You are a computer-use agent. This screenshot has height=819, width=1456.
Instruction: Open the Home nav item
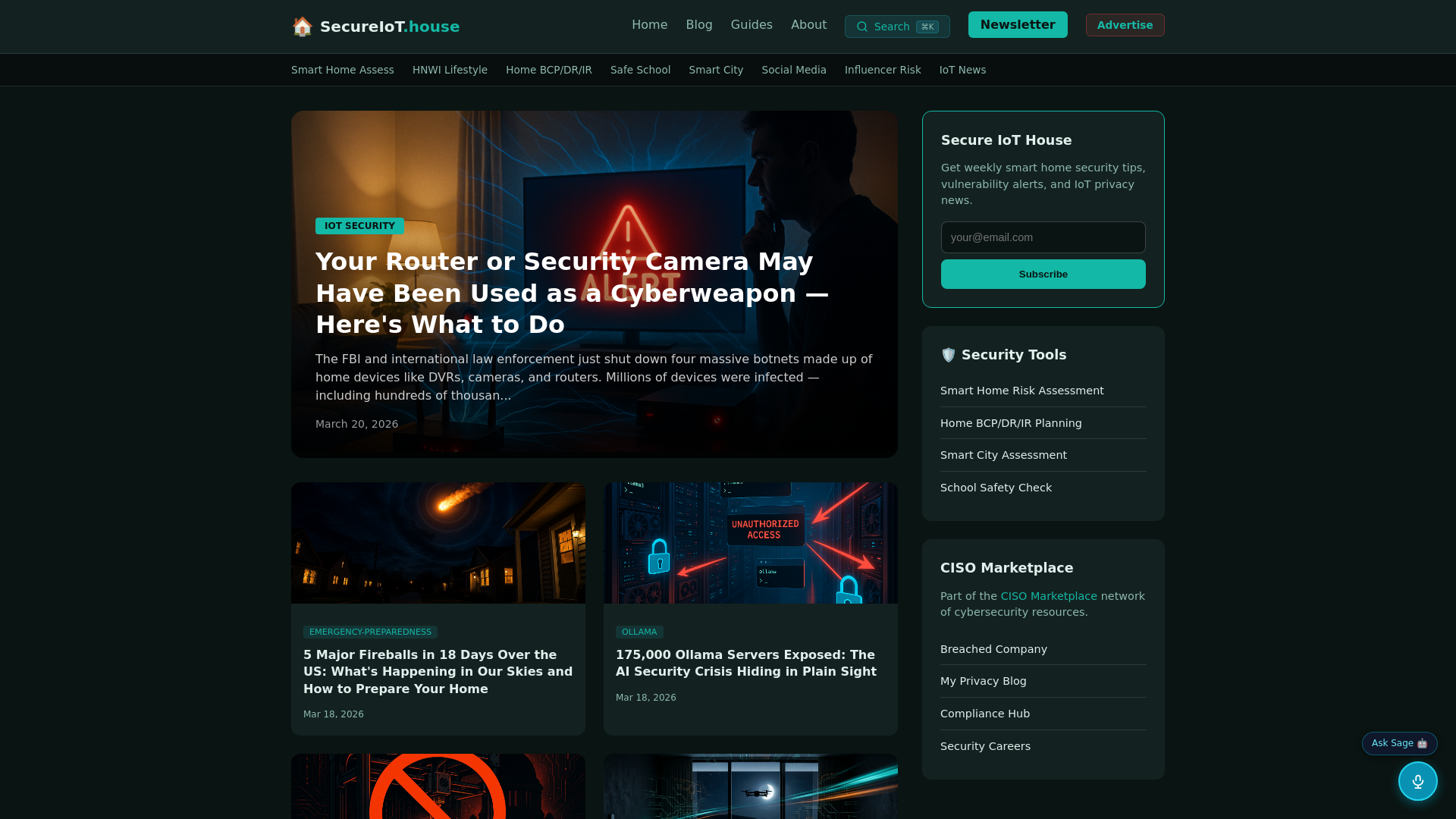[x=649, y=25]
